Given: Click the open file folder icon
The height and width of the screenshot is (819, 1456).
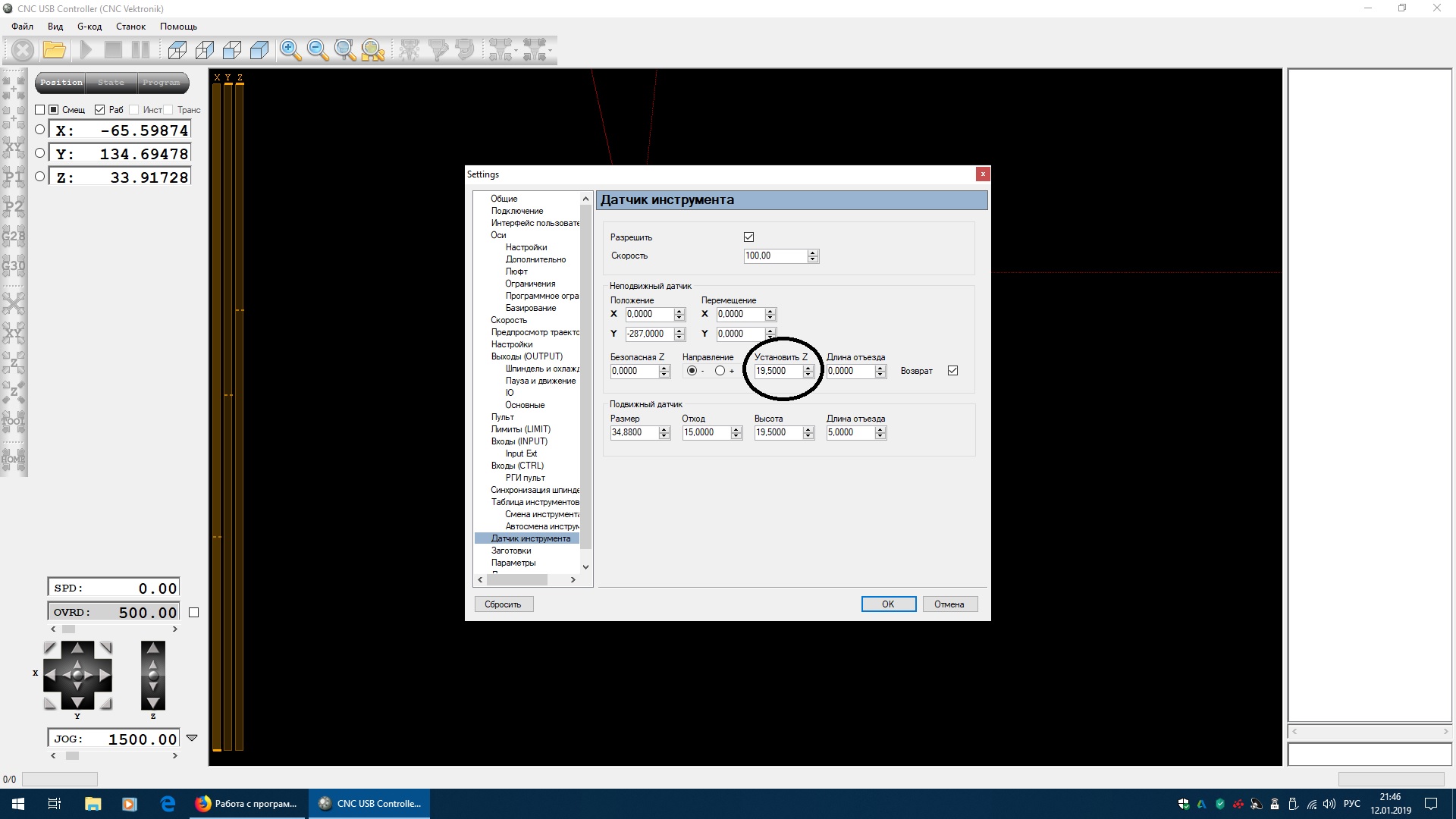Looking at the screenshot, I should pos(54,51).
